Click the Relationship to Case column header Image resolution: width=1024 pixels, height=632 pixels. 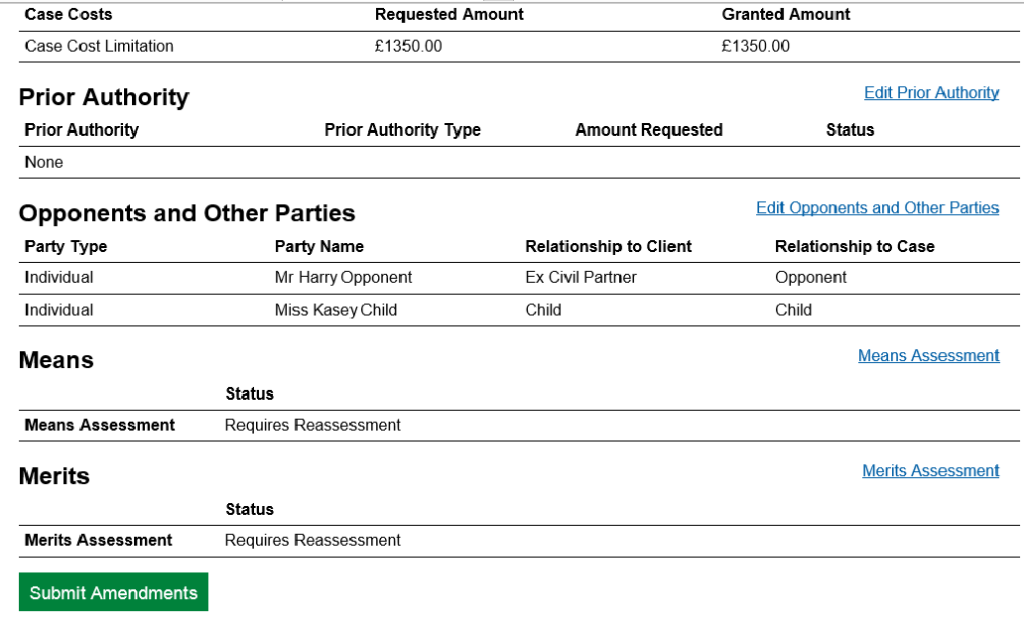(x=854, y=246)
